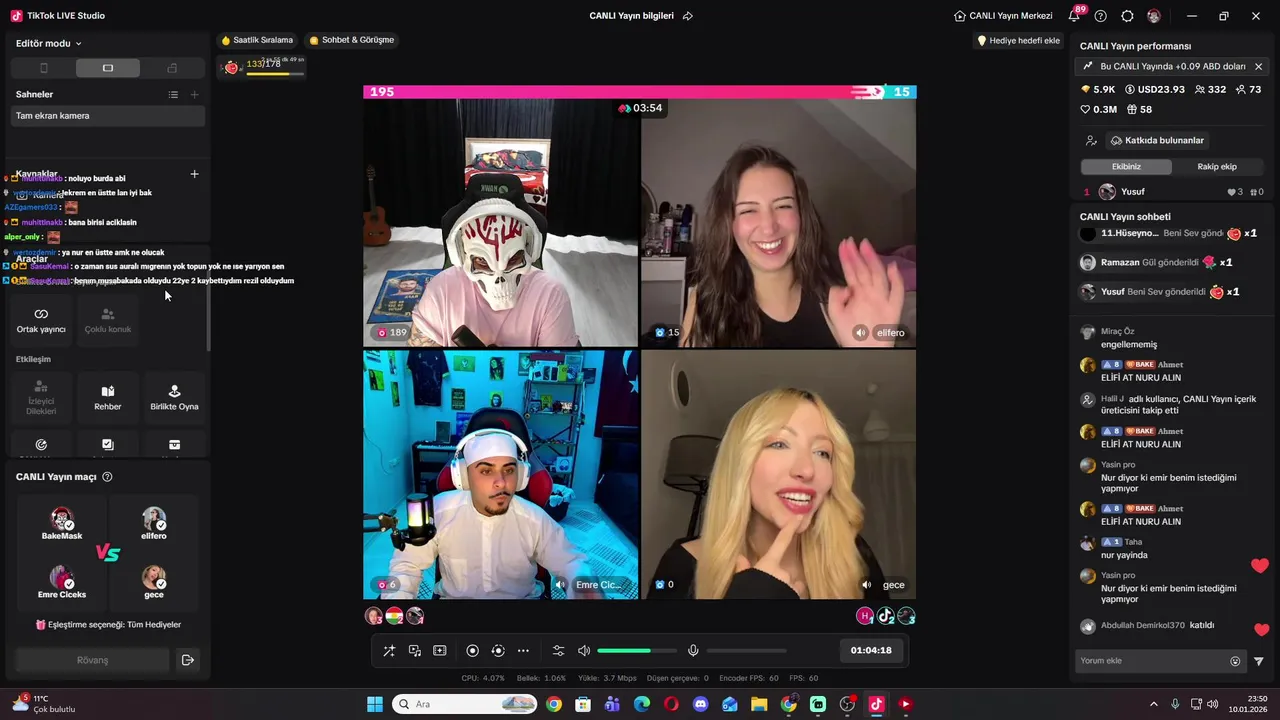The height and width of the screenshot is (720, 1280).
Task: Click the replay clip capture icon
Action: [498, 651]
